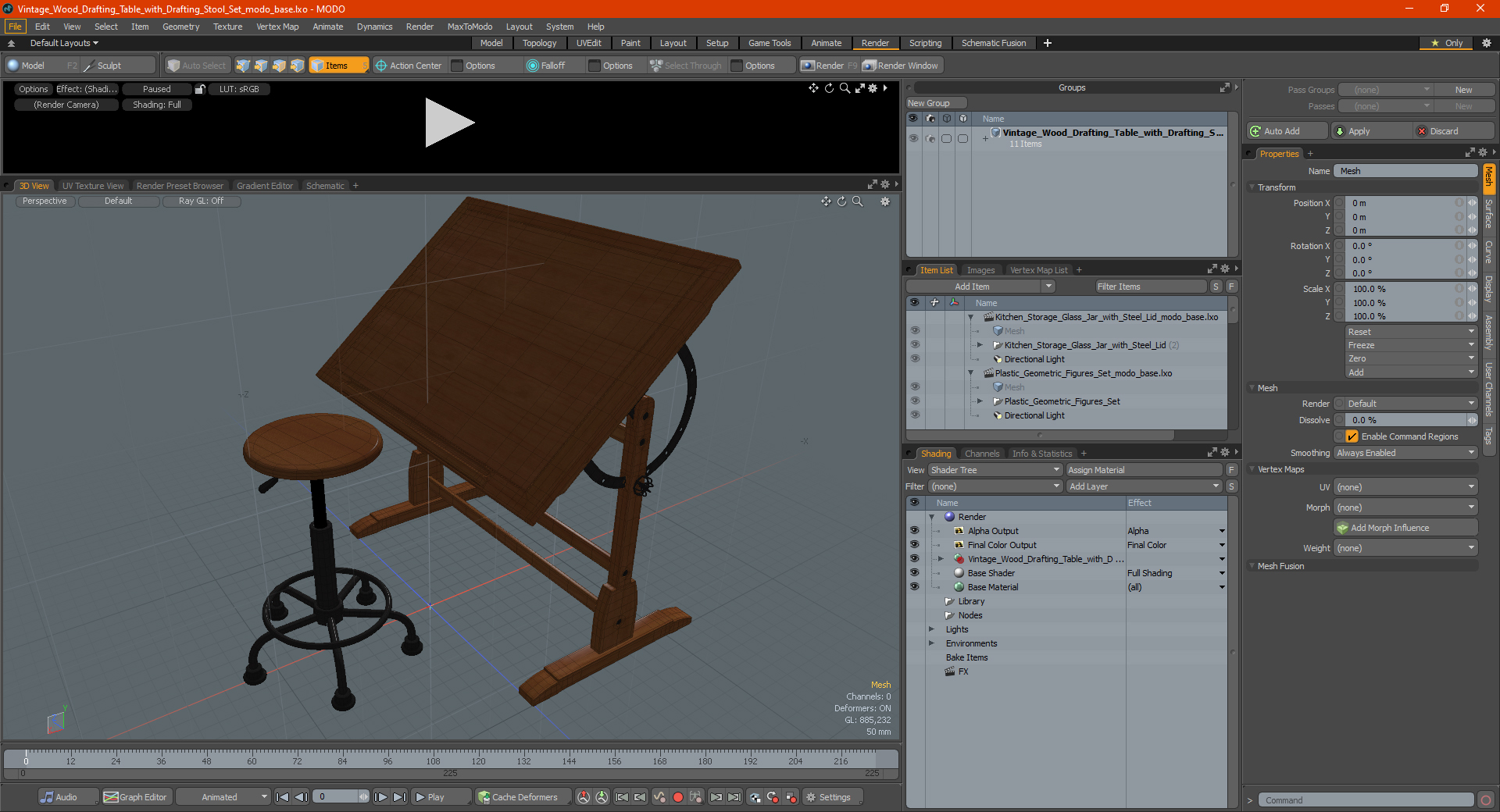Viewport: 1500px width, 812px height.
Task: Toggle Enable Command Regions checkbox
Action: tap(1352, 436)
